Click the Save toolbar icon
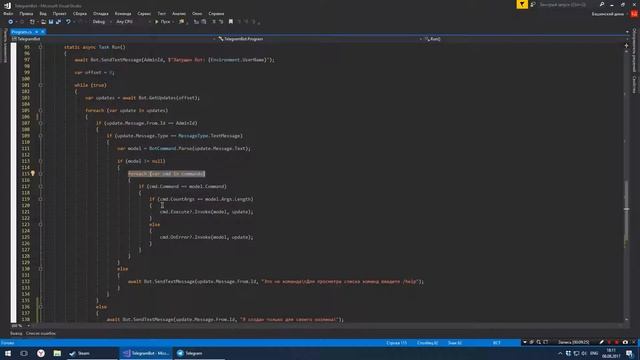640x360 pixels. (51, 22)
